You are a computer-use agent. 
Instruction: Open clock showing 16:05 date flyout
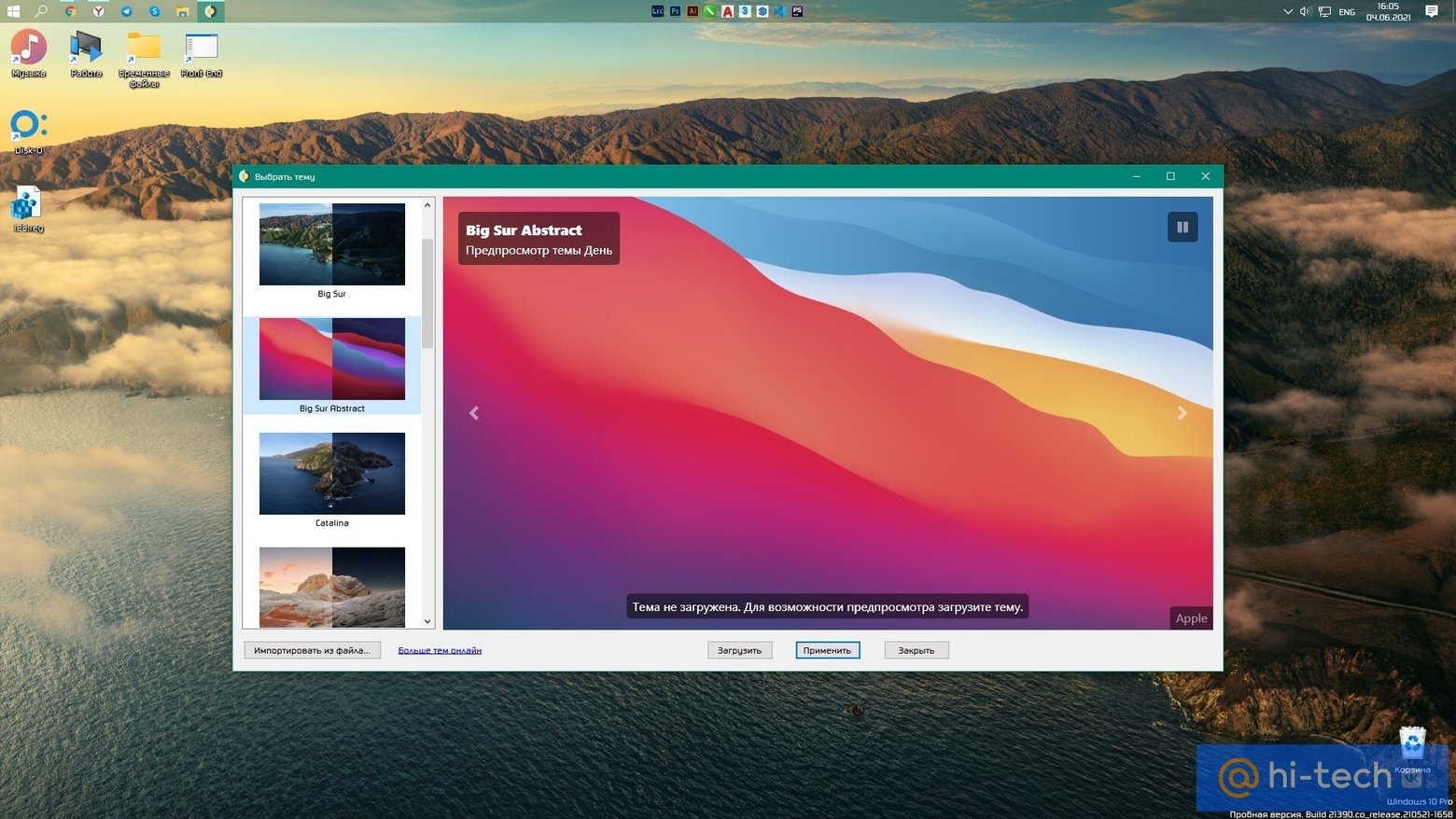[1388, 11]
